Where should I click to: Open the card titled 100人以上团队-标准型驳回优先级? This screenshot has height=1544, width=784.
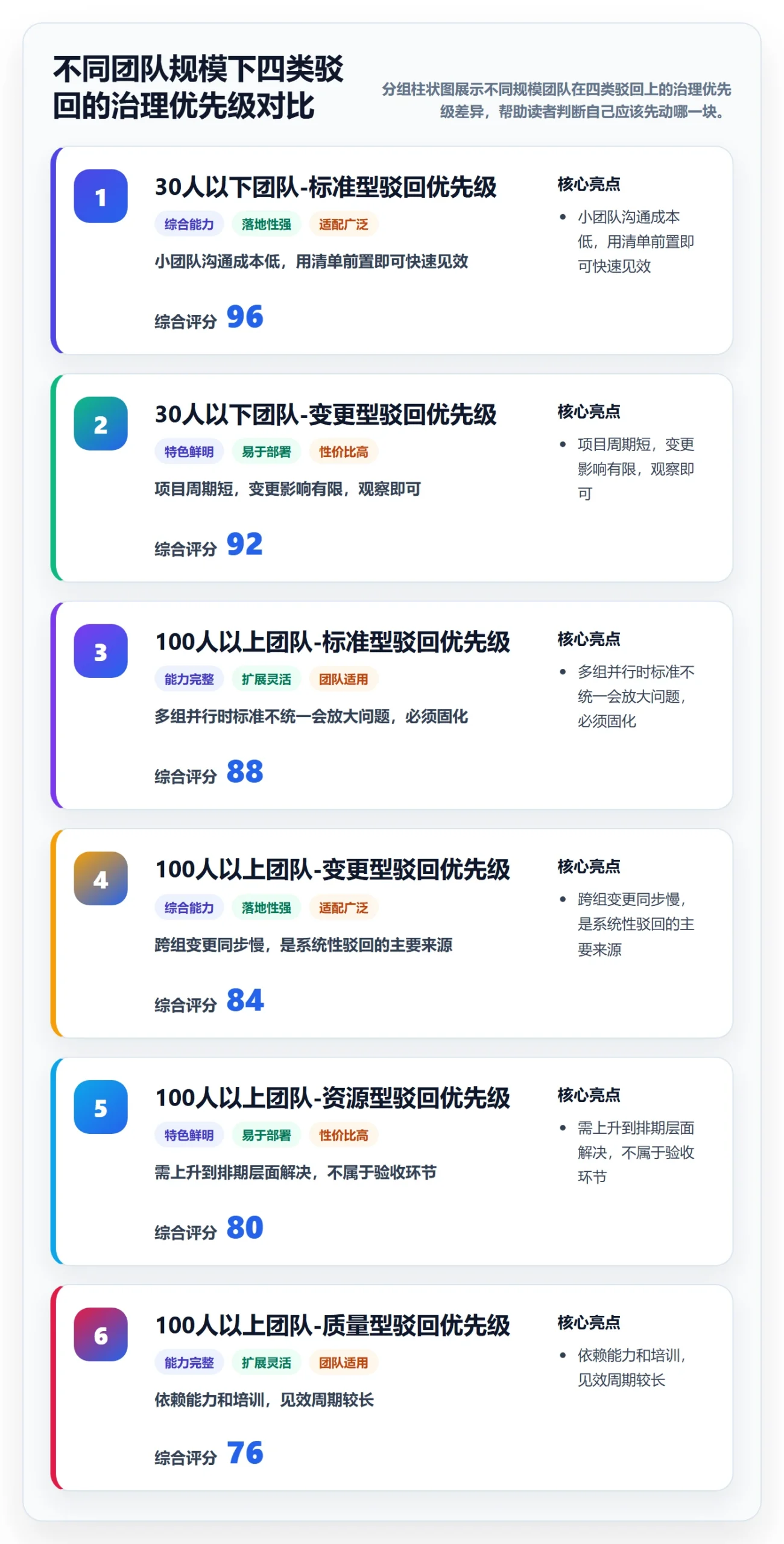click(392, 705)
